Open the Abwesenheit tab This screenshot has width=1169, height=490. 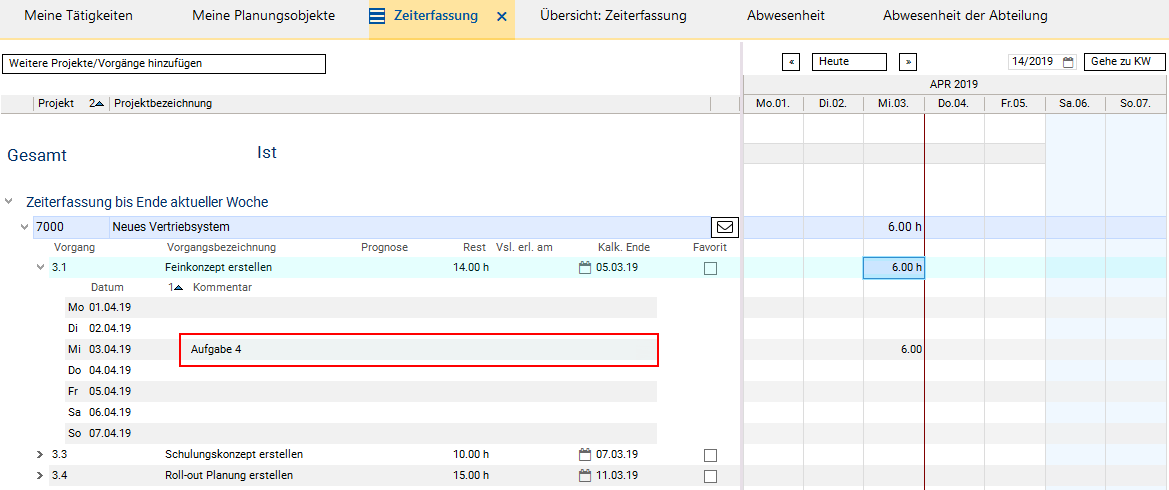(x=785, y=16)
